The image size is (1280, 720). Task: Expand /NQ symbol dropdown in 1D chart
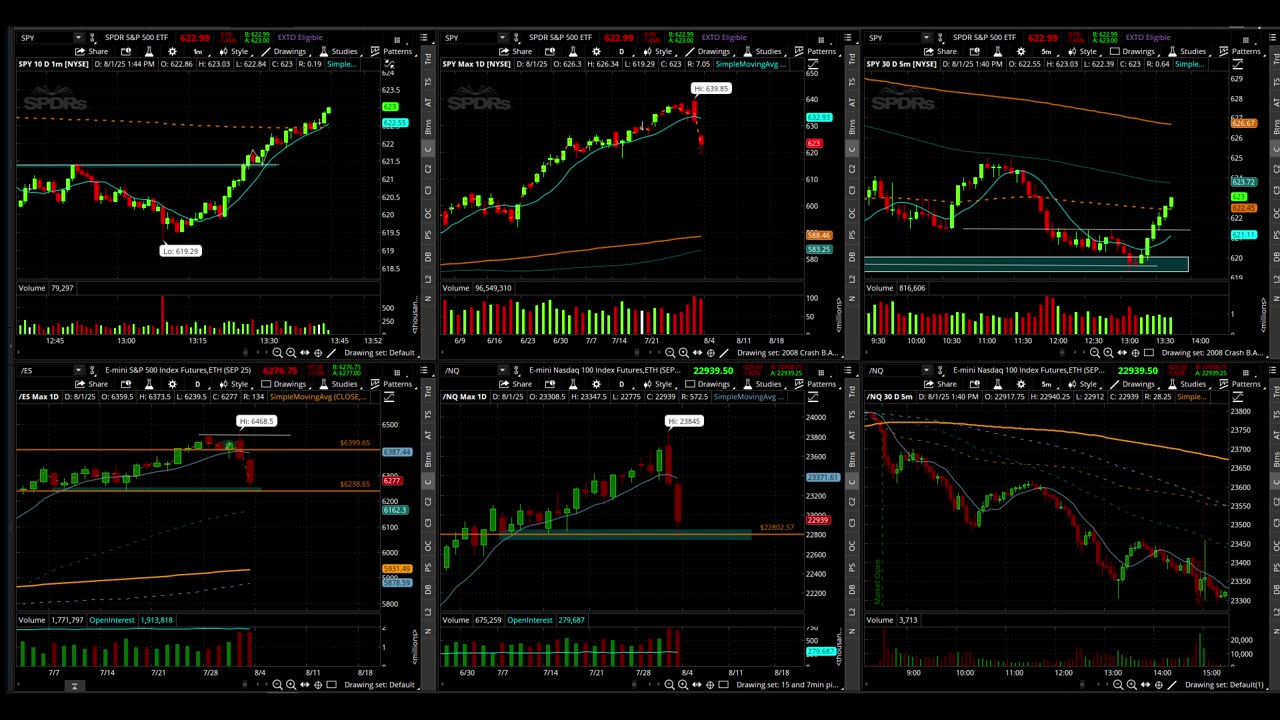point(502,370)
